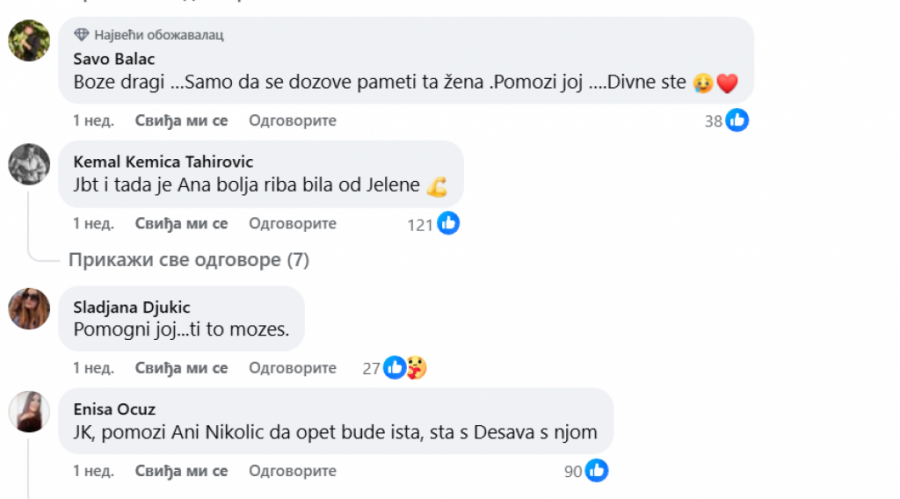Like Kemal Kemica Tahirovic's comment
The height and width of the screenshot is (499, 900).
(181, 224)
